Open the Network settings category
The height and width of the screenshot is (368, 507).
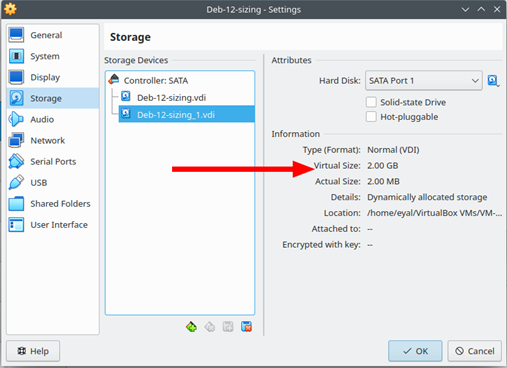[53, 140]
